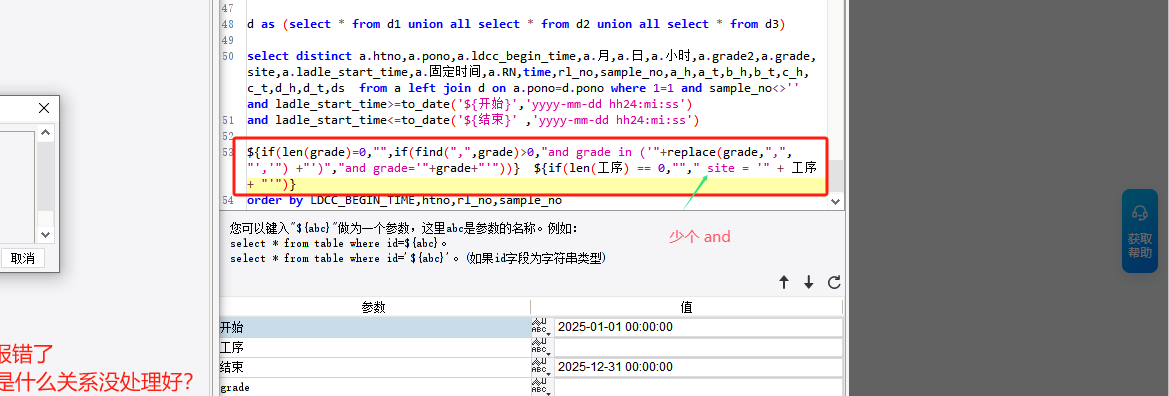The width and height of the screenshot is (1169, 396).
Task: Click dialog scrollbar down arrow
Action: pos(45,235)
